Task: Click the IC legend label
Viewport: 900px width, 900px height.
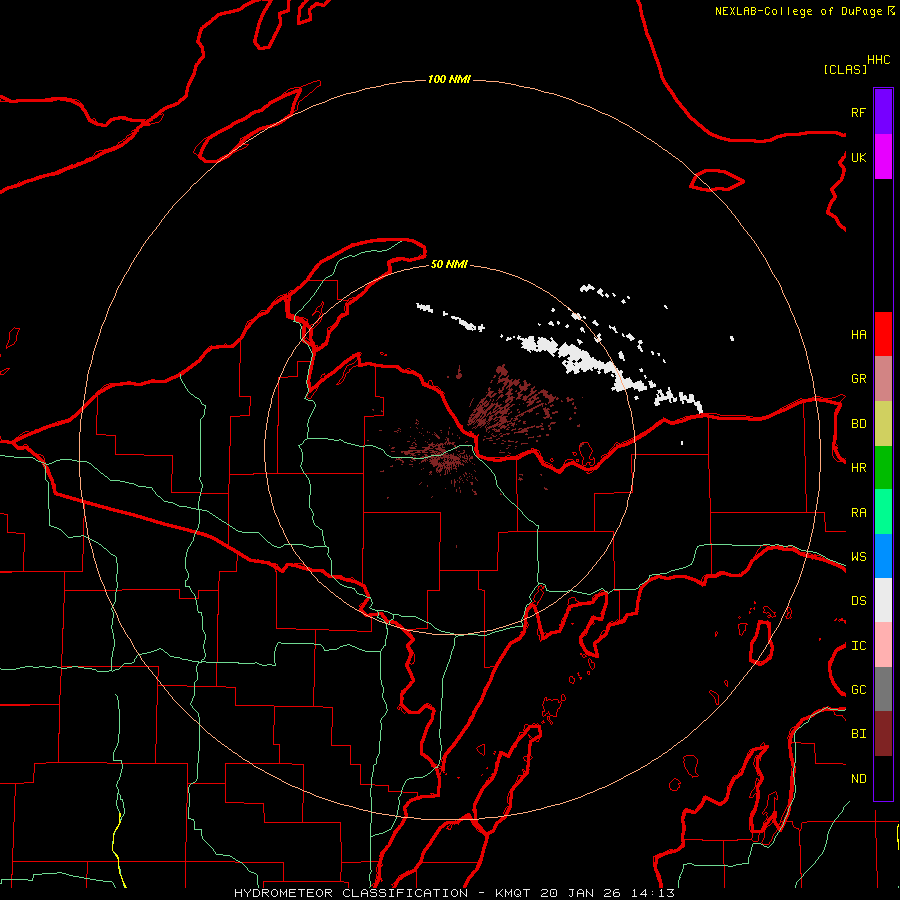Action: coord(858,646)
